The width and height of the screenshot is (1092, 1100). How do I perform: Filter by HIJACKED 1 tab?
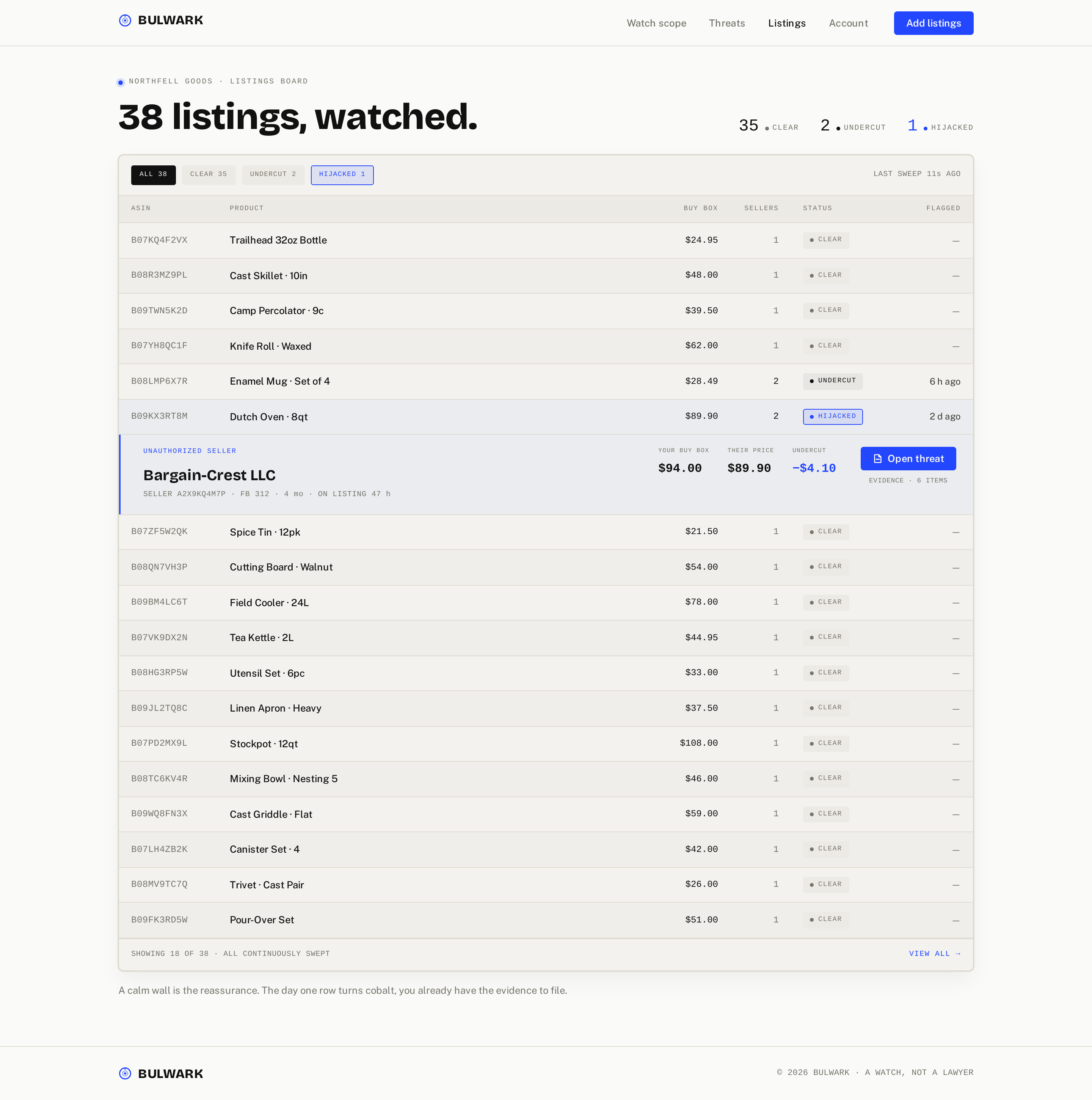coord(342,175)
